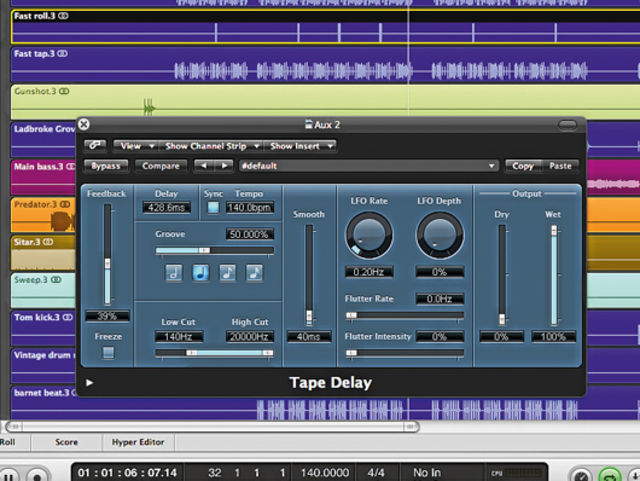The height and width of the screenshot is (481, 640).
Task: Click the Wet output slider
Action: click(x=554, y=275)
